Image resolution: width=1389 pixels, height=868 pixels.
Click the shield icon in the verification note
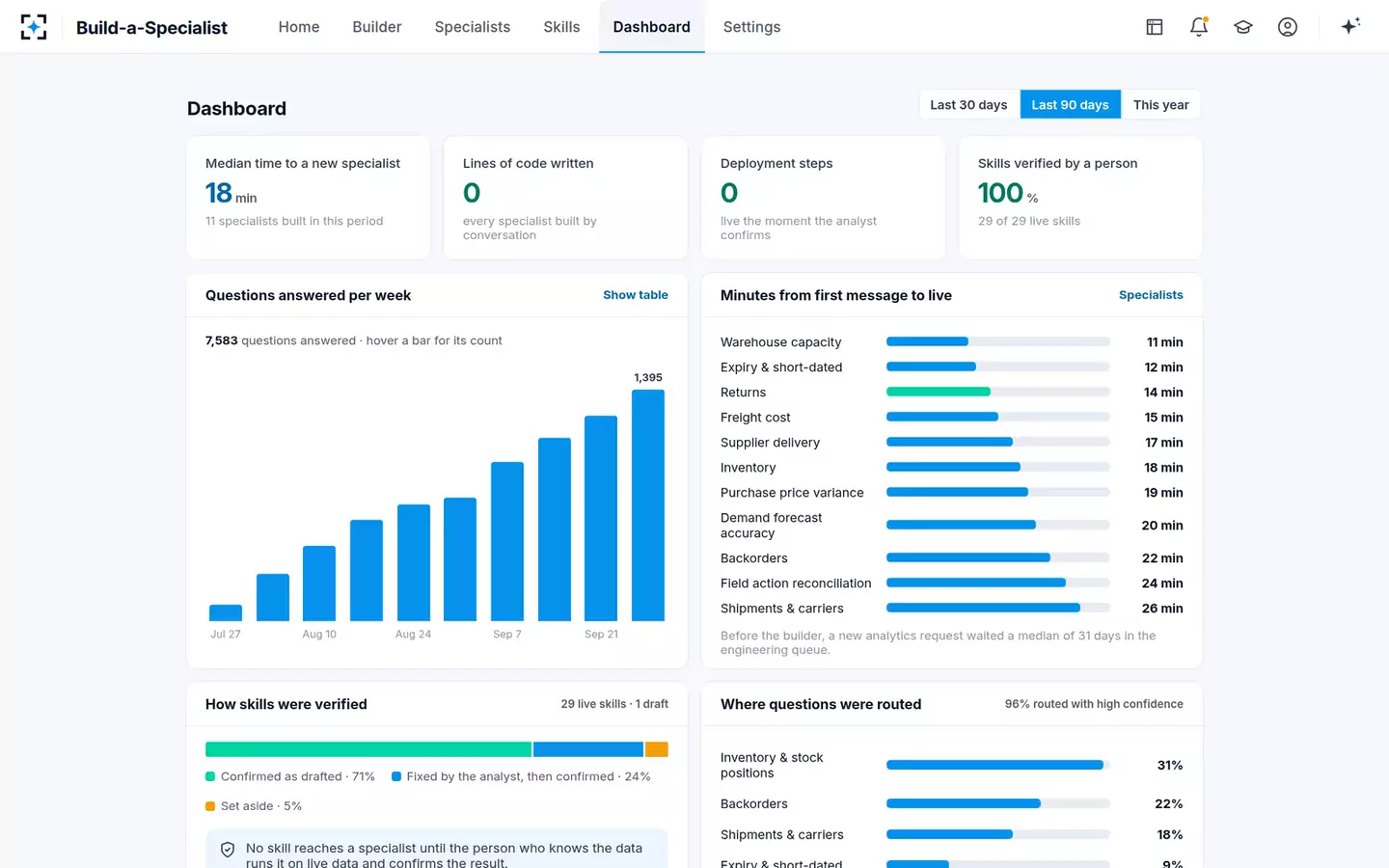click(x=228, y=850)
